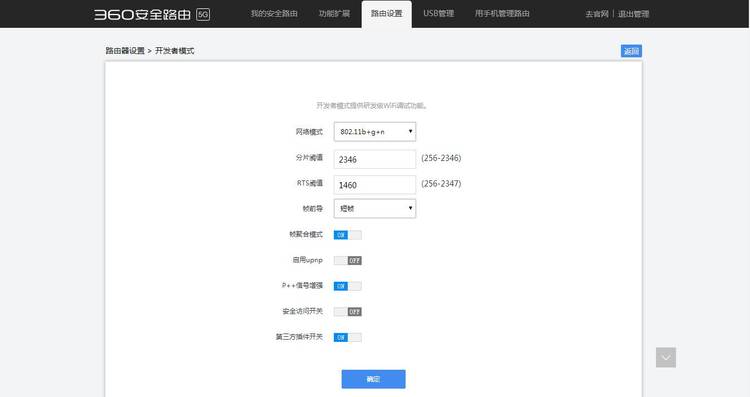Select the 路由设置 tab
This screenshot has height=397, width=750.
click(x=386, y=14)
